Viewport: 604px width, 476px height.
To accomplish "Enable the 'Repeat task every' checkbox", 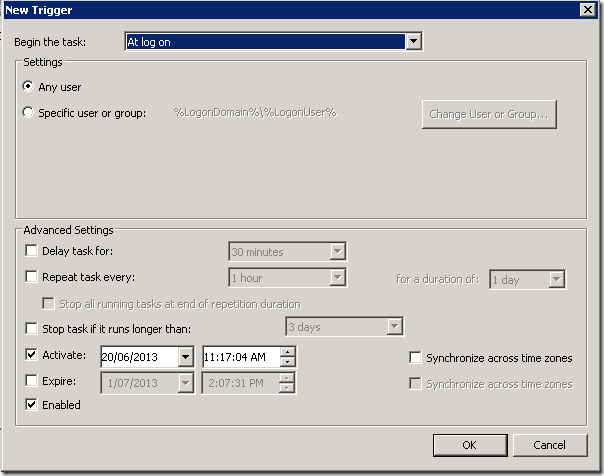I will pos(32,277).
